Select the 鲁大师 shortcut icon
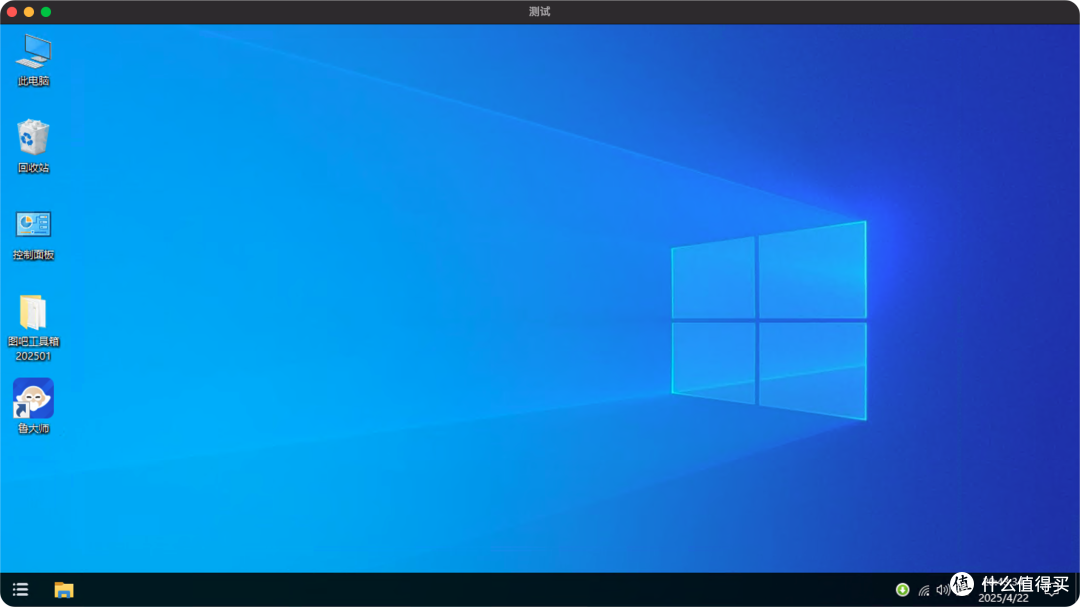 [x=33, y=406]
